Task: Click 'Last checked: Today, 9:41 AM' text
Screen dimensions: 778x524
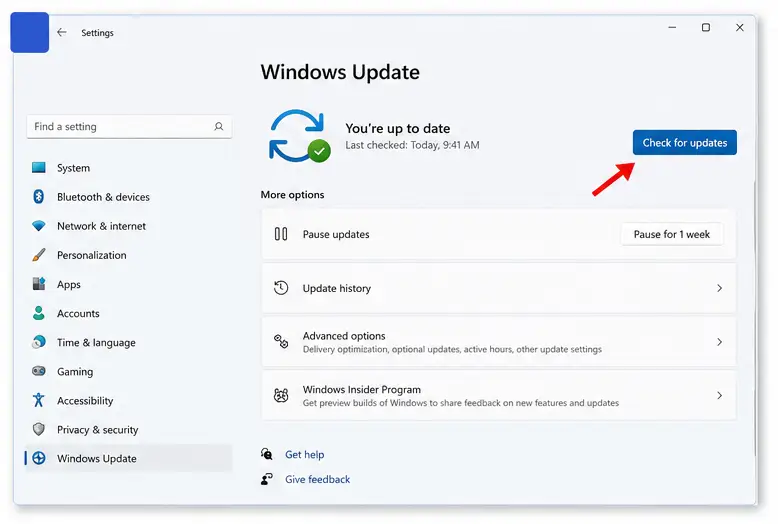Action: (412, 145)
